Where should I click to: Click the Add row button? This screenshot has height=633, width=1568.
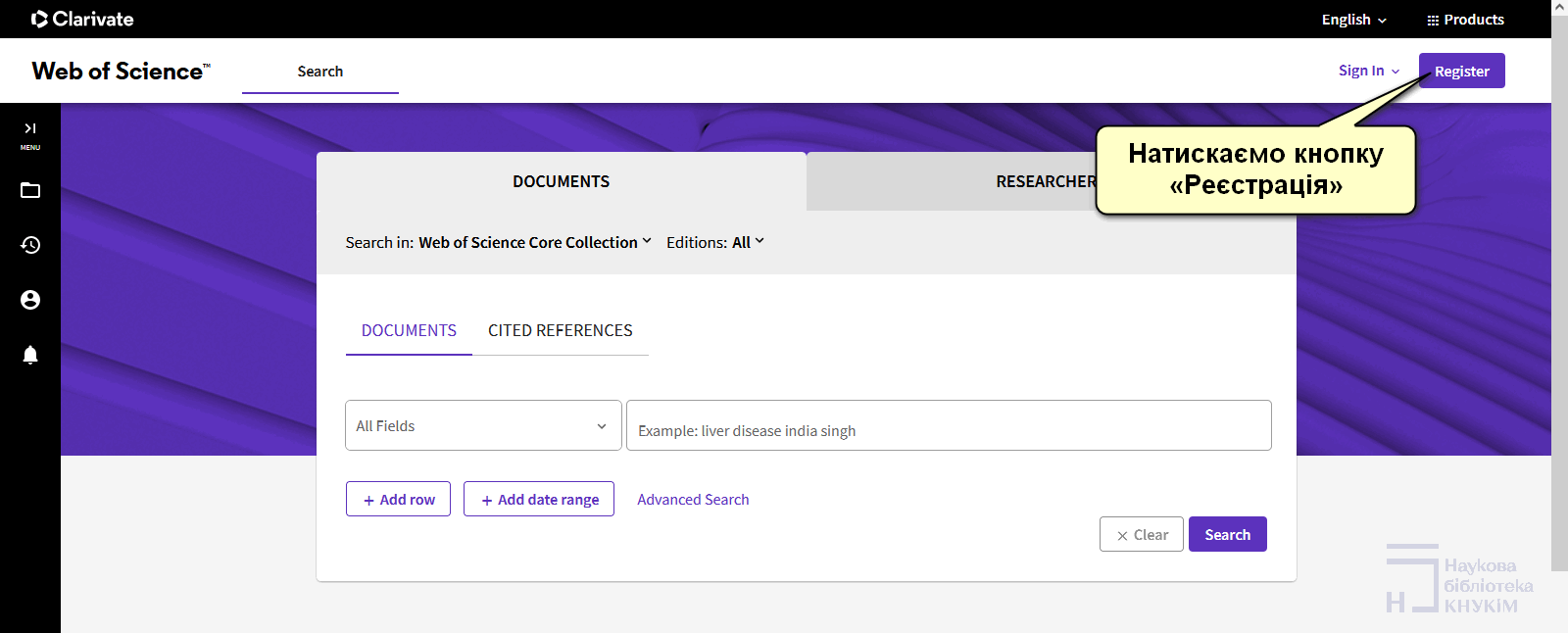click(x=398, y=499)
